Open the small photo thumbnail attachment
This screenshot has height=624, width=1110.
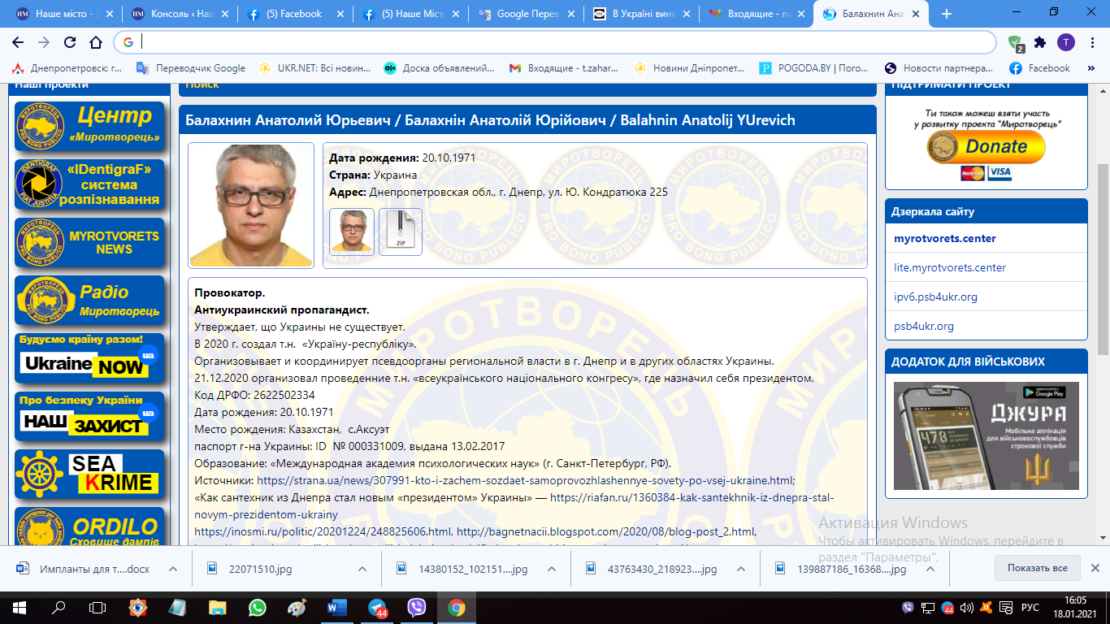coord(352,232)
